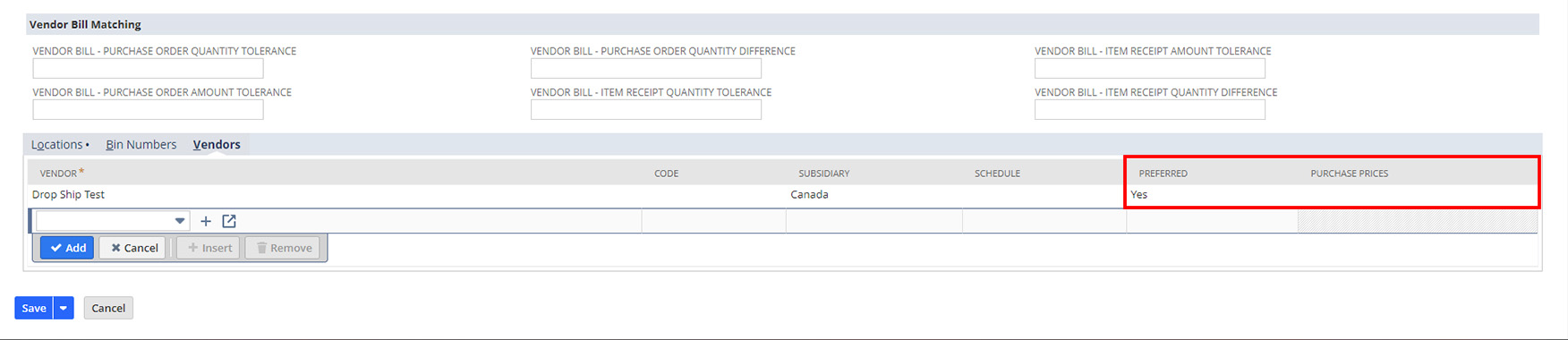
Task: Click the Remove line button
Action: click(x=283, y=248)
